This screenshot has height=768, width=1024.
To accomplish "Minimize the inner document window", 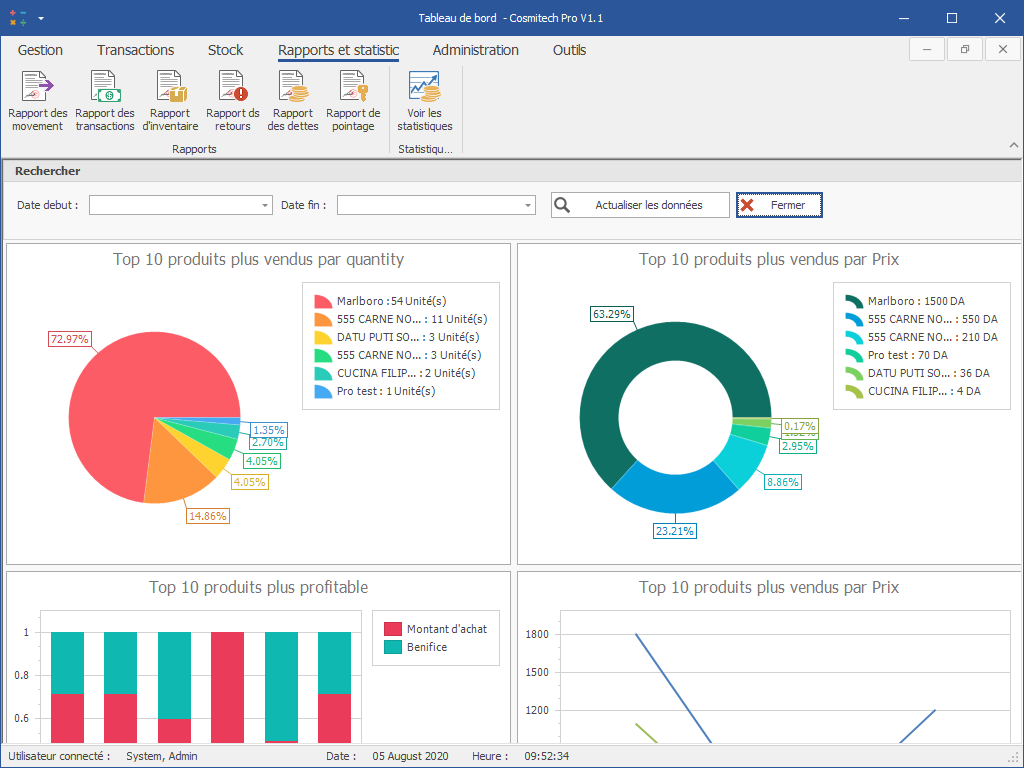I will 927,49.
